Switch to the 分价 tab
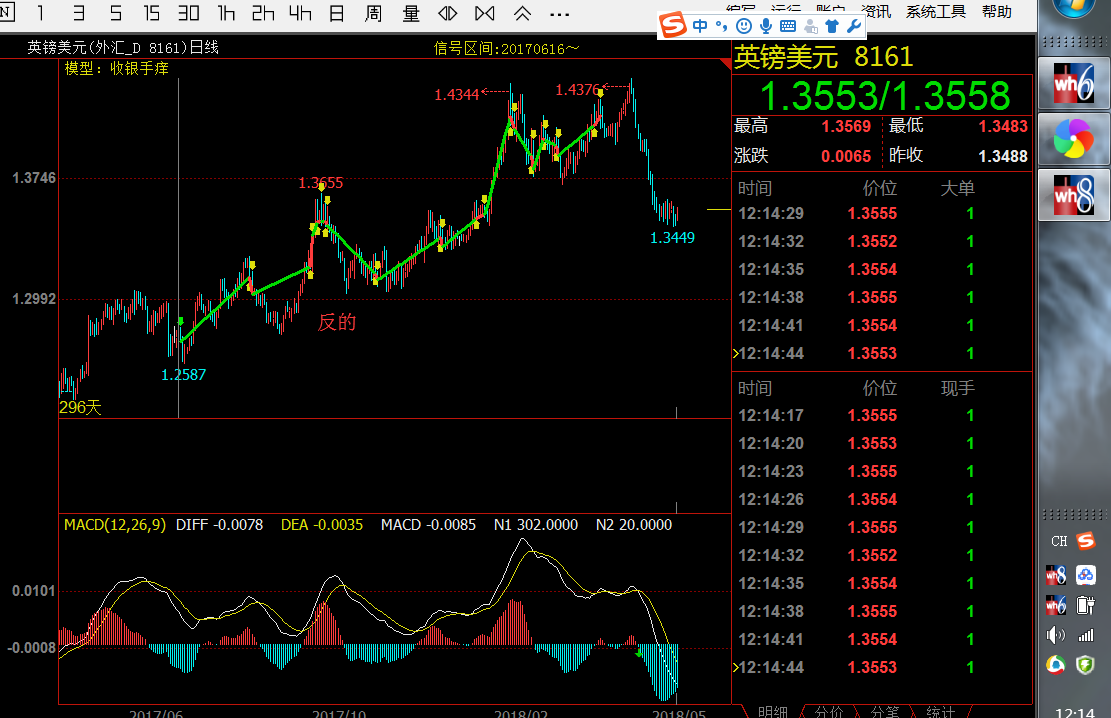Viewport: 1111px width, 718px height. pos(828,711)
